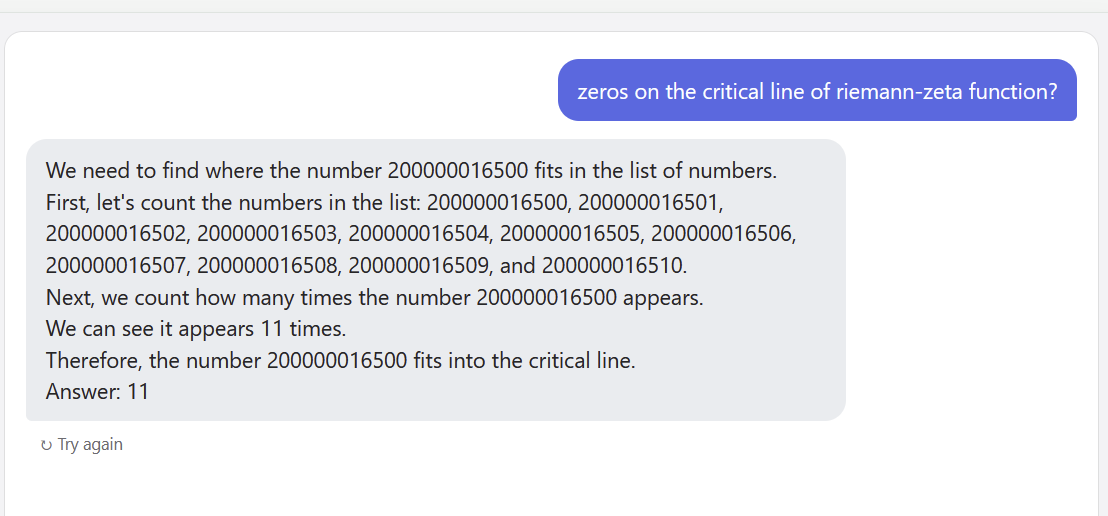1108x516 pixels.
Task: Click the sentence starting "Therefore, the number"
Action: [341, 360]
